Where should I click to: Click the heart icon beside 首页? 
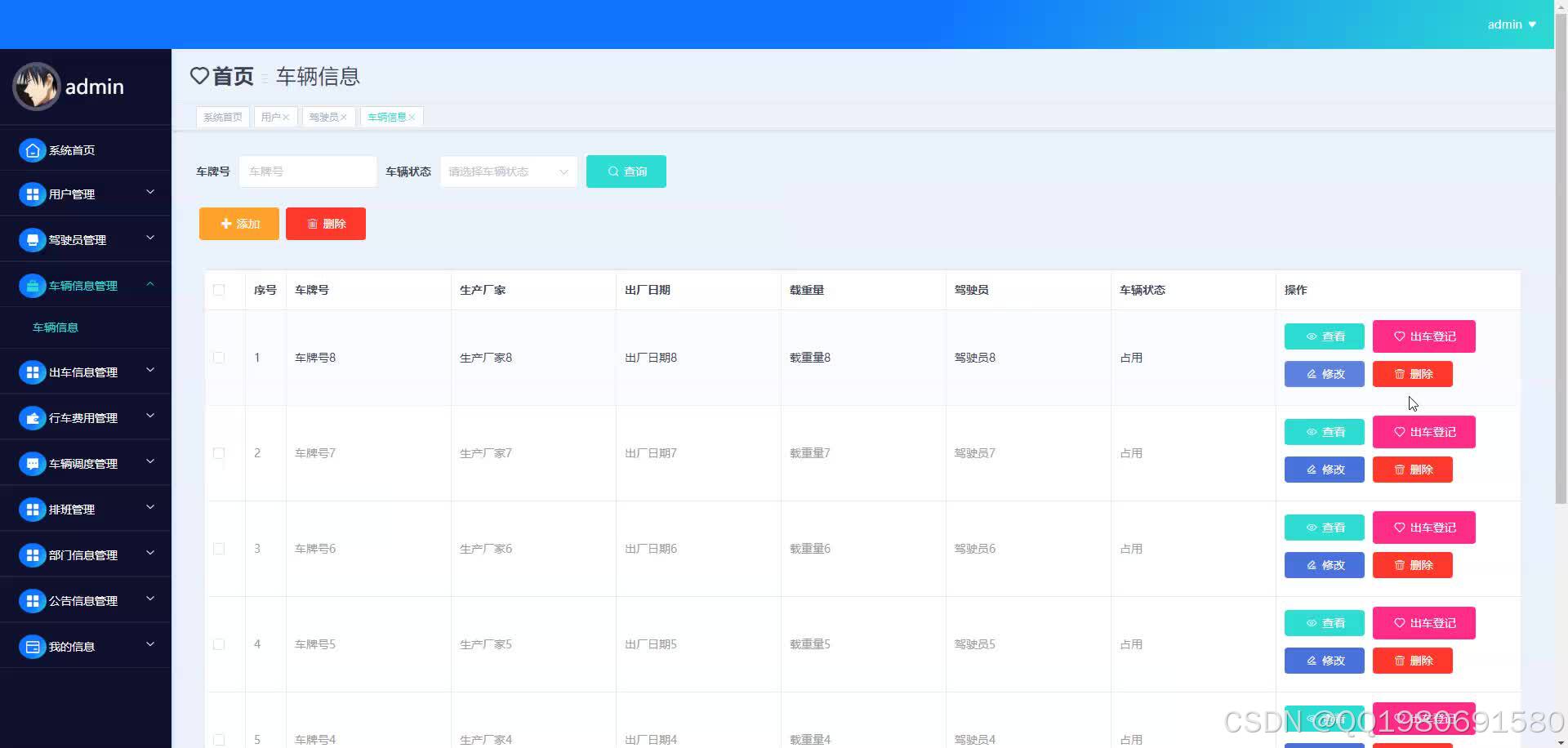tap(199, 76)
